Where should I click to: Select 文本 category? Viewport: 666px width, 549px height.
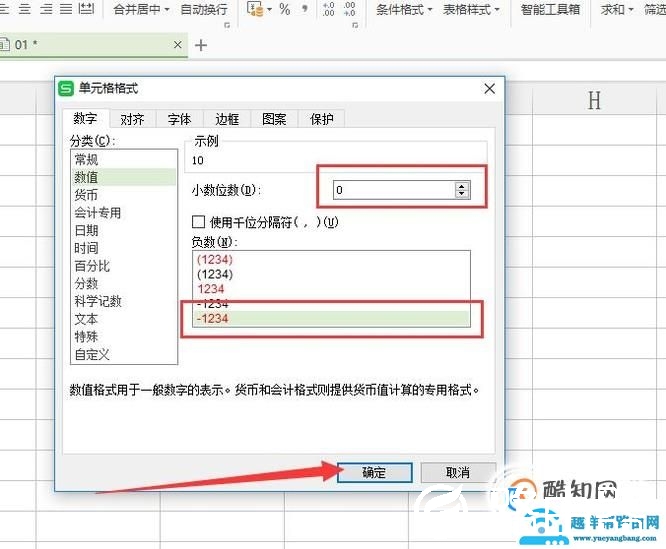click(x=124, y=319)
